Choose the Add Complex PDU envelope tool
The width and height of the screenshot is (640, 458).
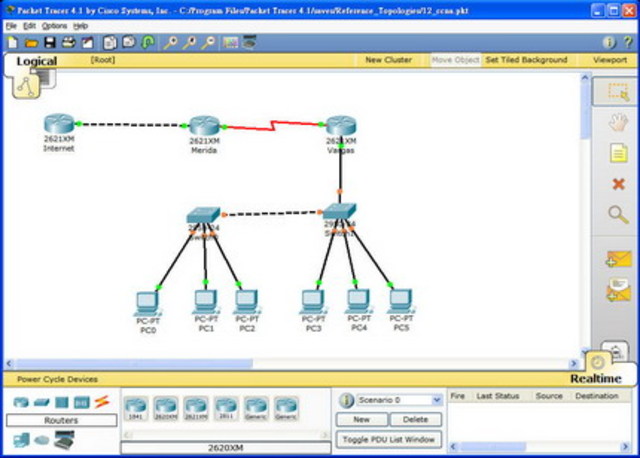[619, 291]
